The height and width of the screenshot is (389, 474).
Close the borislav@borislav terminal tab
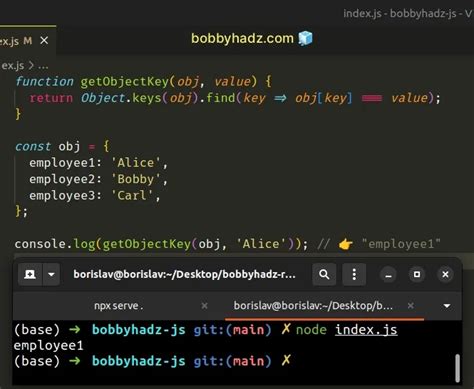click(x=411, y=306)
